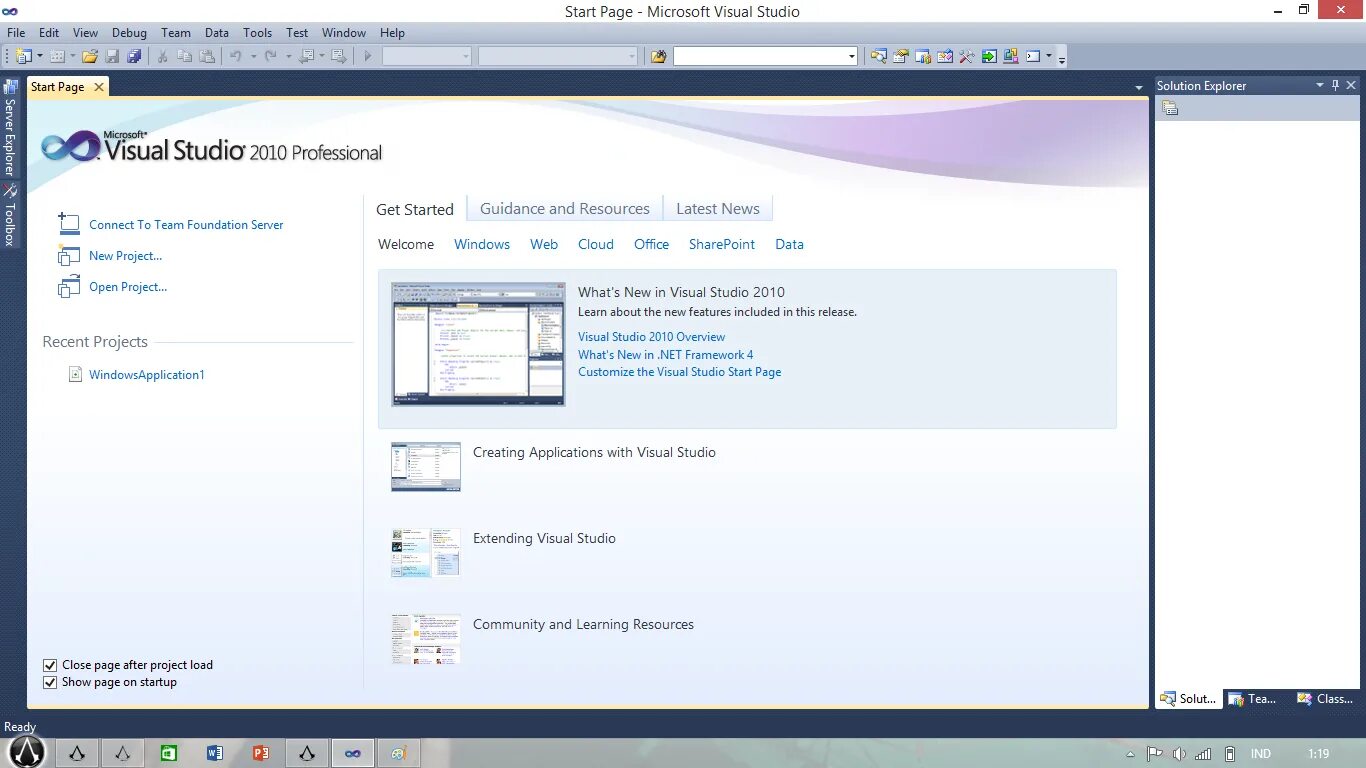
Task: Click the Copy toolbar icon
Action: 185,56
